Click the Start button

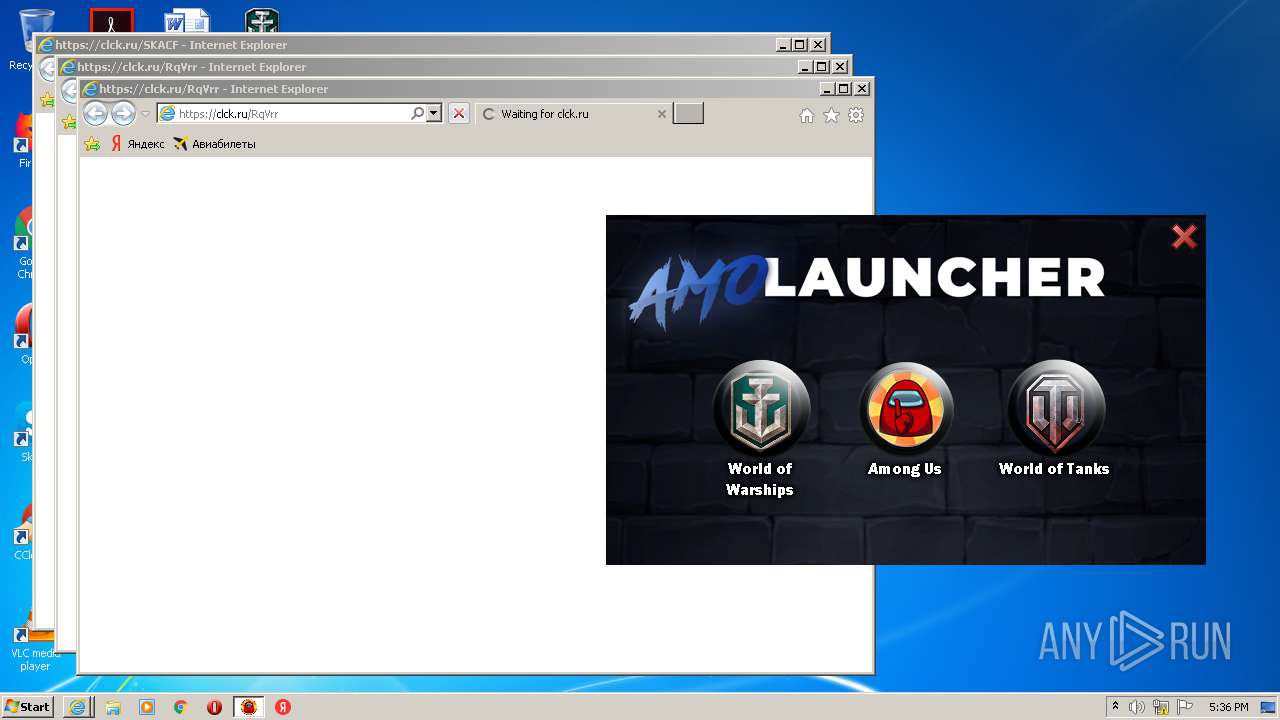tap(28, 707)
